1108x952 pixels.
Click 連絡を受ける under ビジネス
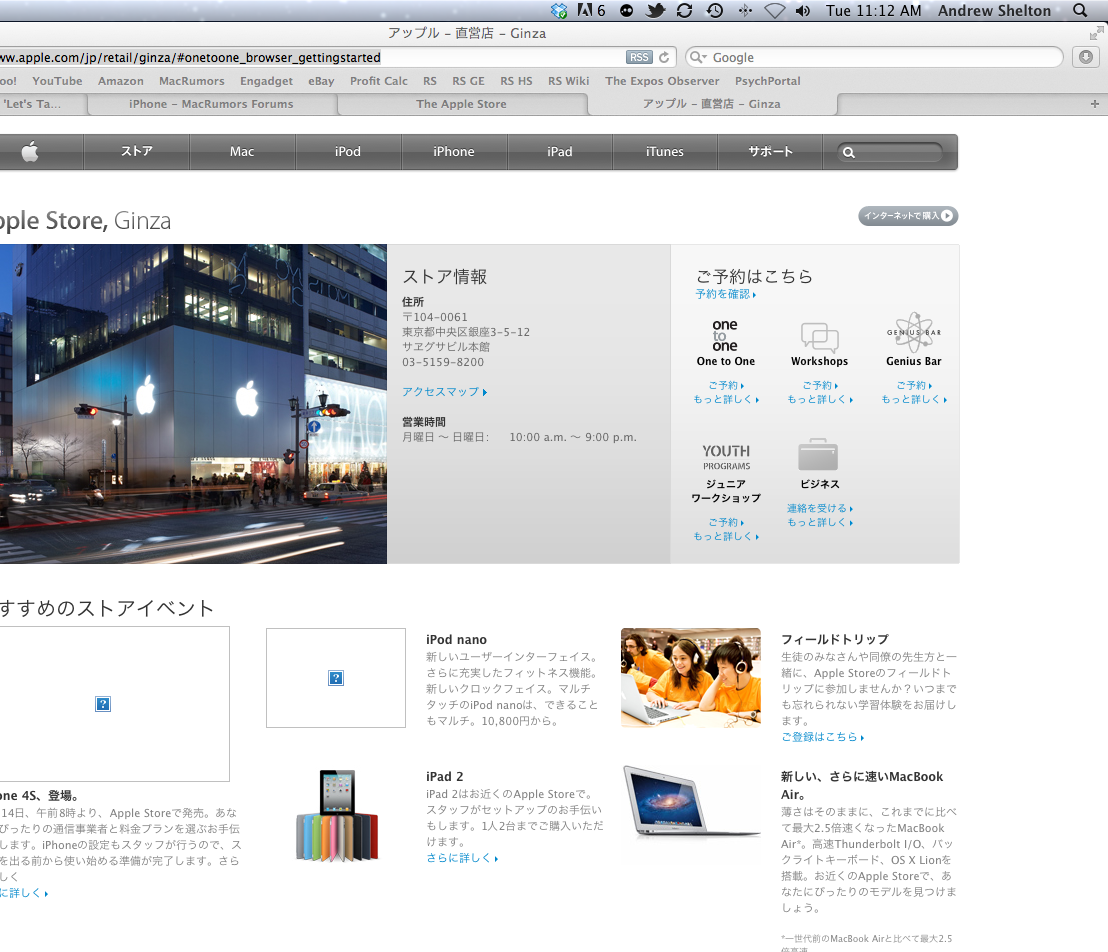(820, 508)
